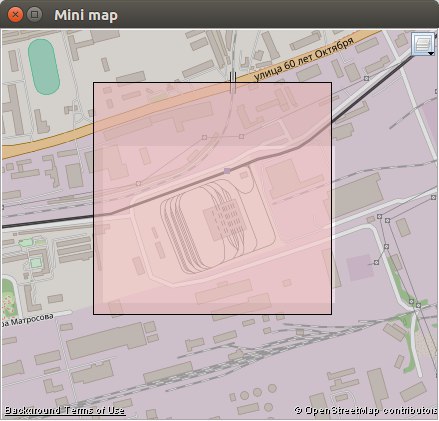
Task: Open the layer switcher stack icon
Action: pos(423,43)
